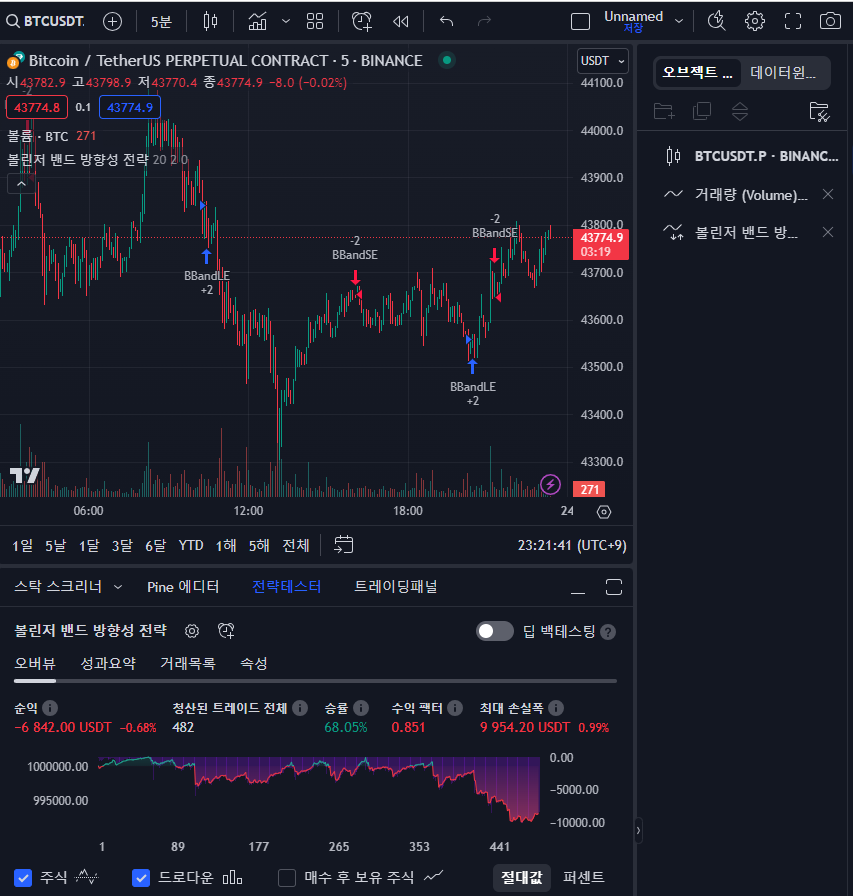Switch to 퍼센트 display
The width and height of the screenshot is (853, 896).
coord(583,878)
